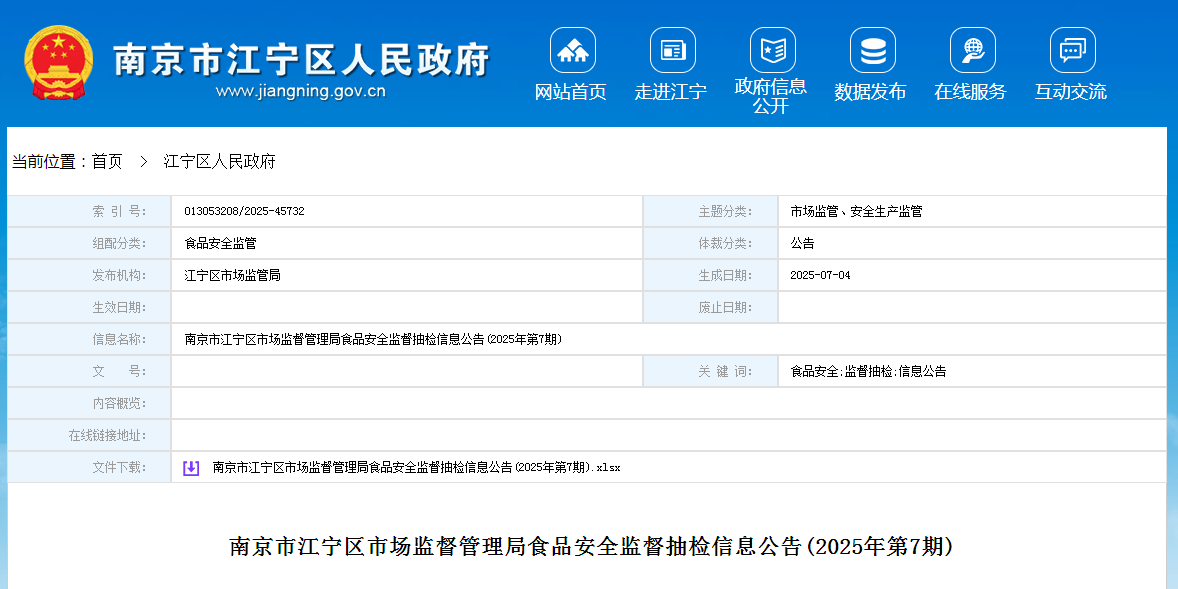Click the 组配分类 field label
The image size is (1178, 589).
coord(119,243)
